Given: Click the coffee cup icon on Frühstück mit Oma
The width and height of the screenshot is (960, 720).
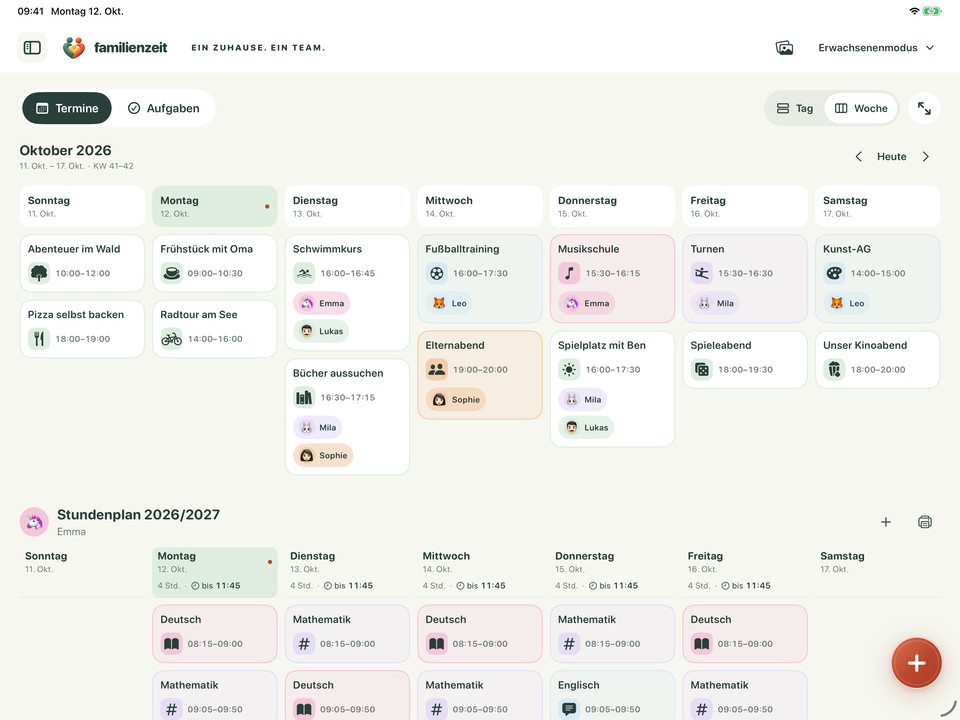Looking at the screenshot, I should pyautogui.click(x=171, y=273).
